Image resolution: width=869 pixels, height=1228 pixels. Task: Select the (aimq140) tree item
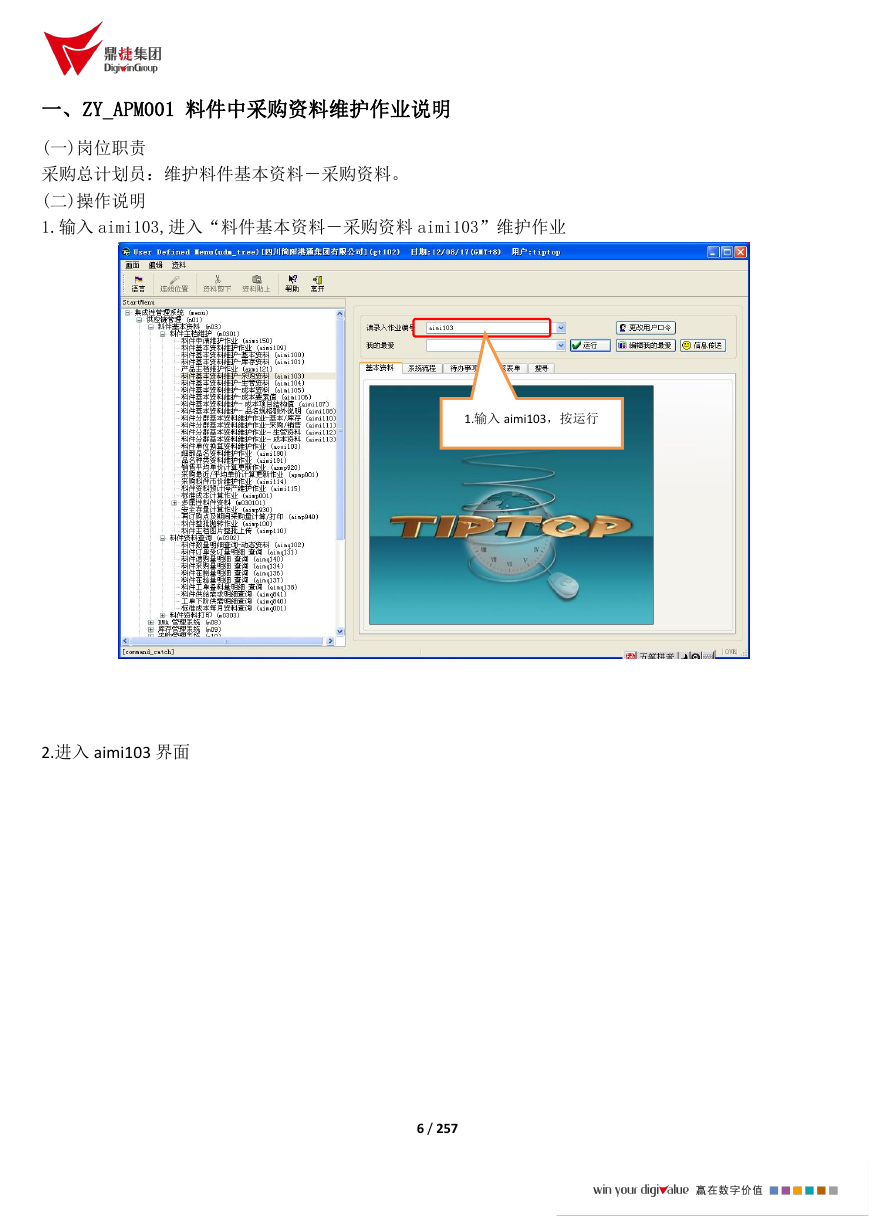[232, 558]
